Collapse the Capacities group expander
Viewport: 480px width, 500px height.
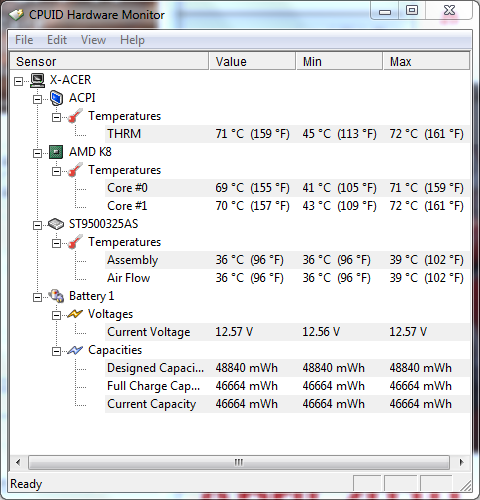56,351
